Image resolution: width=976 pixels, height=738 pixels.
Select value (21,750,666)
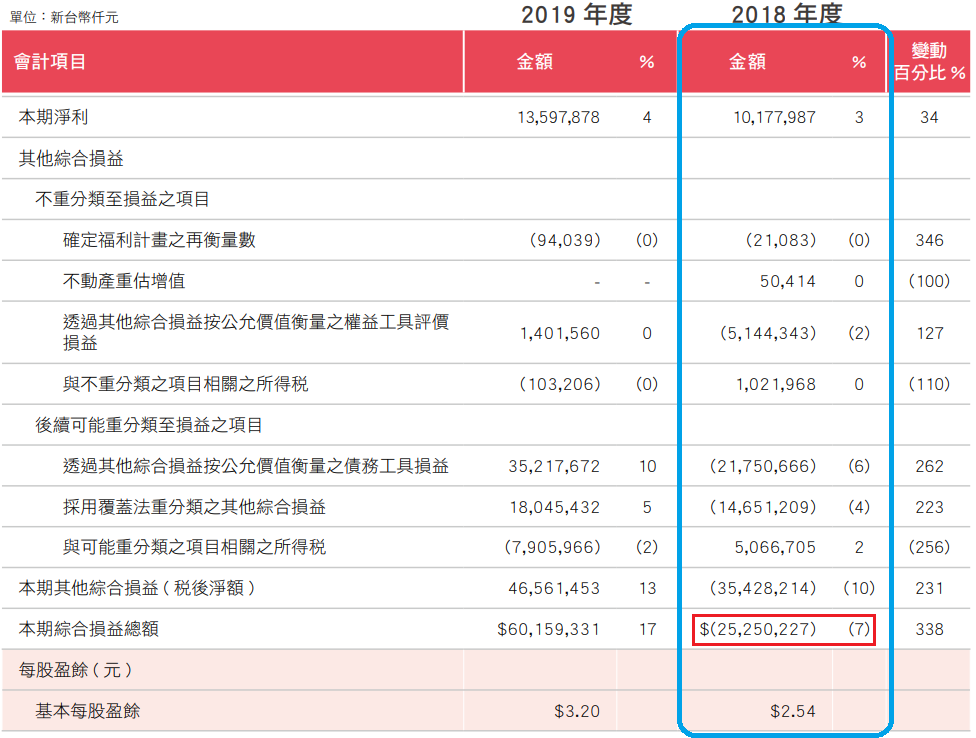(x=762, y=466)
